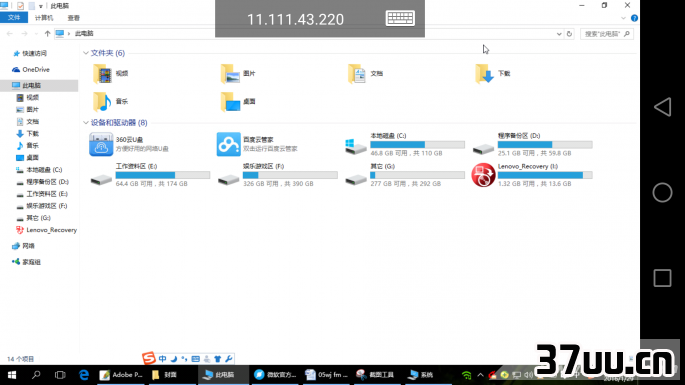Click 此电脑 in address bar path
The height and width of the screenshot is (385, 685).
[x=84, y=34]
